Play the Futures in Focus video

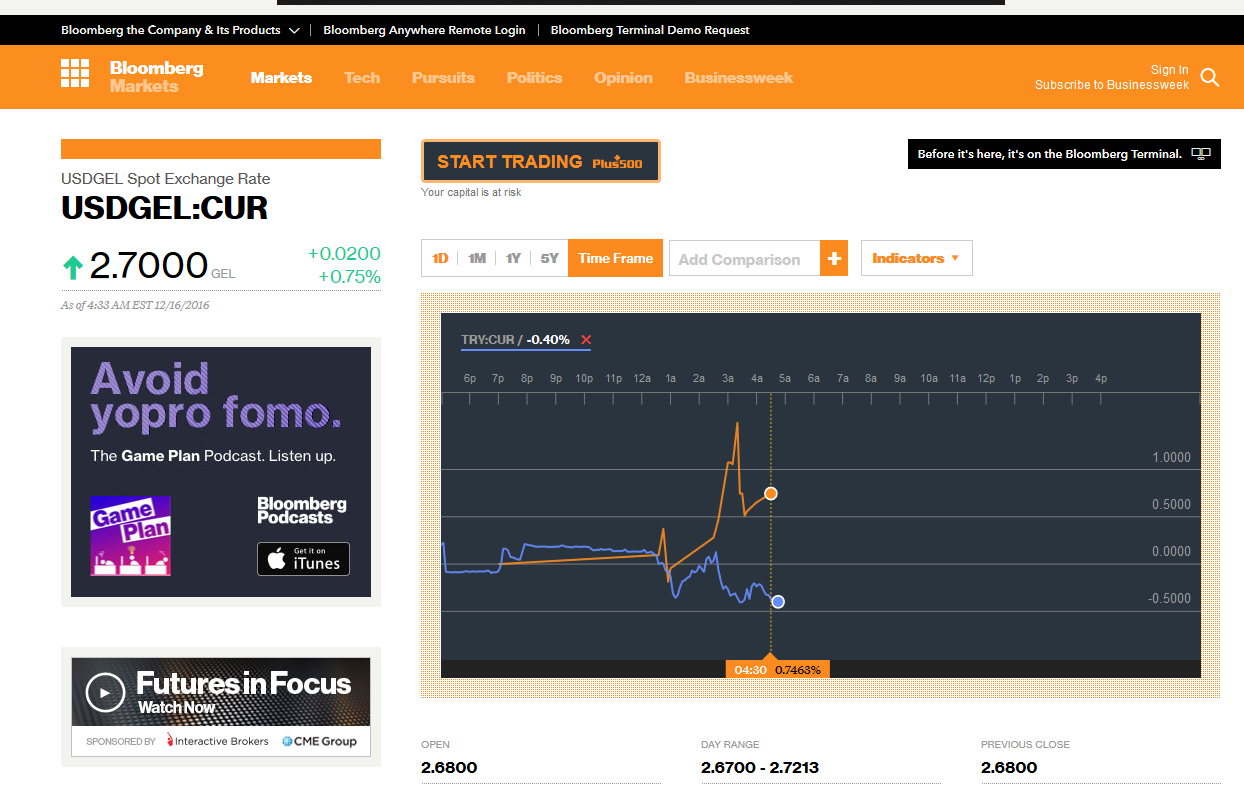click(x=103, y=692)
